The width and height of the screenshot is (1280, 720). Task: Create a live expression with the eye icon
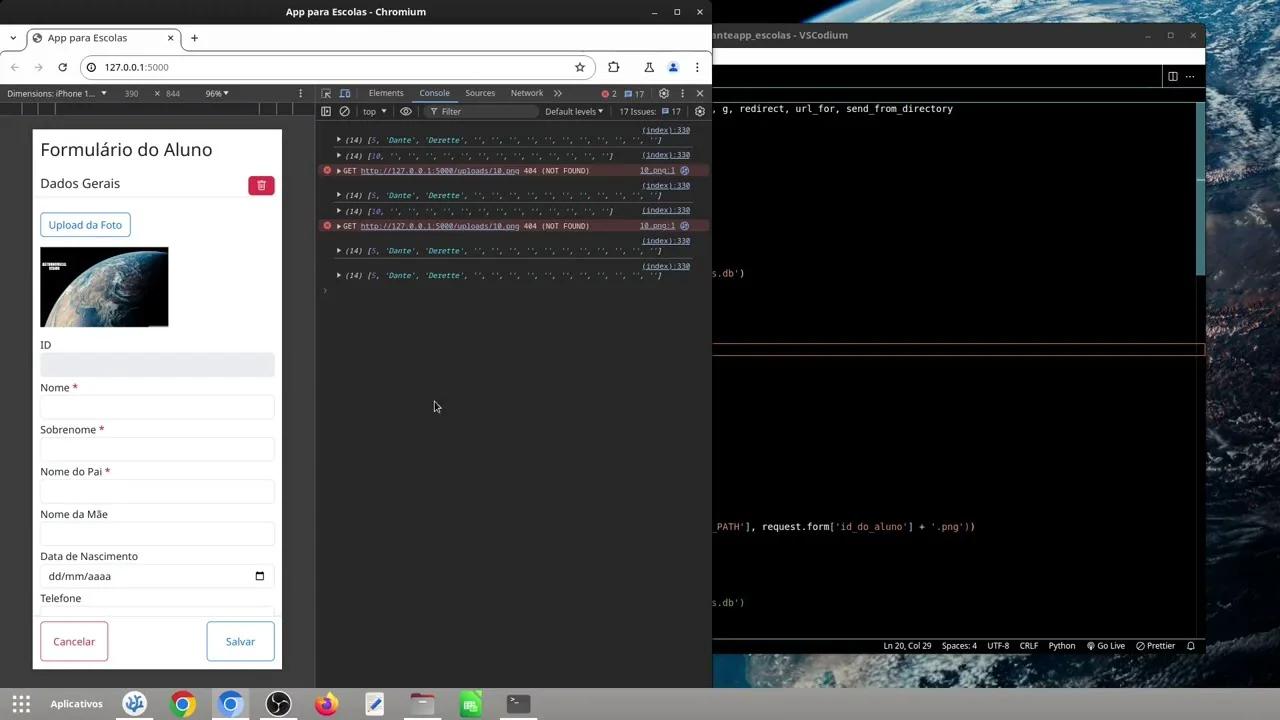pos(405,111)
